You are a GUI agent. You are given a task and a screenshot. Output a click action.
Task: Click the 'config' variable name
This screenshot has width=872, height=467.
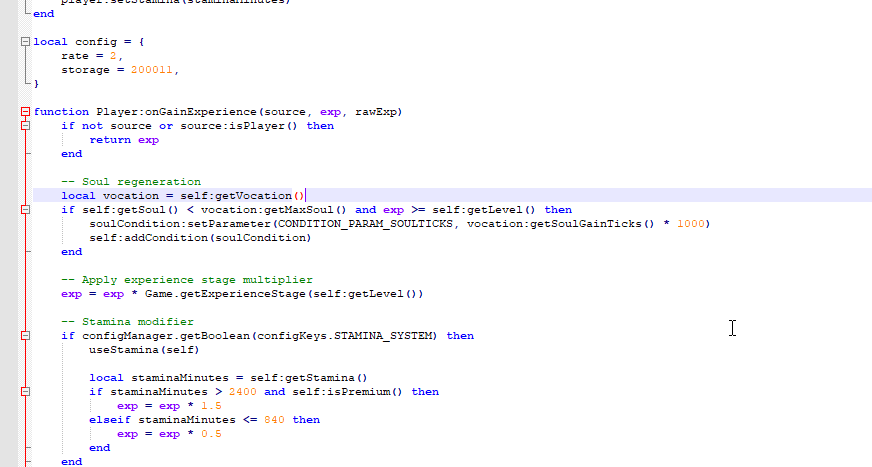[x=96, y=42]
